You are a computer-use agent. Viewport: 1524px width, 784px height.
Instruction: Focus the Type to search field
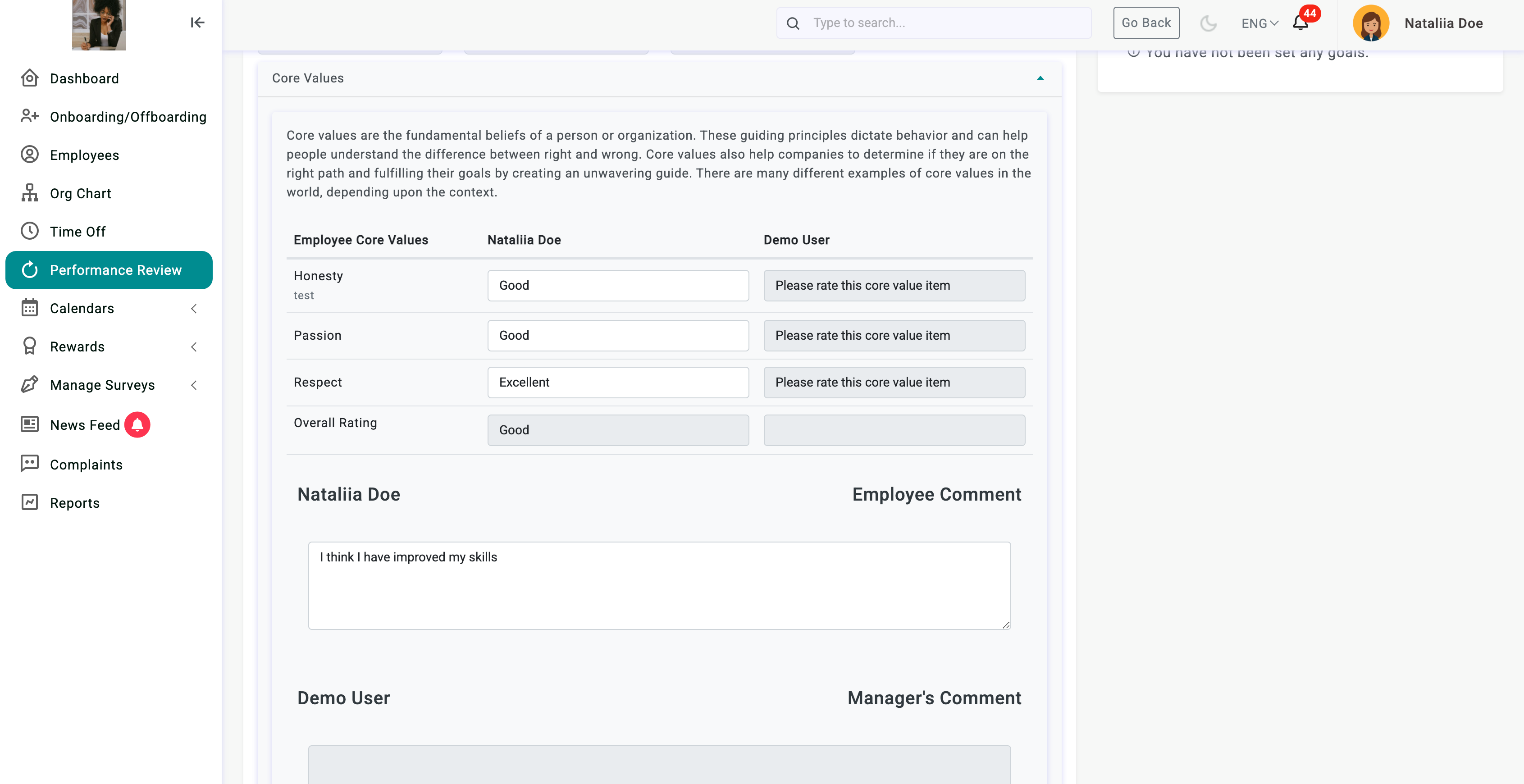coord(934,23)
